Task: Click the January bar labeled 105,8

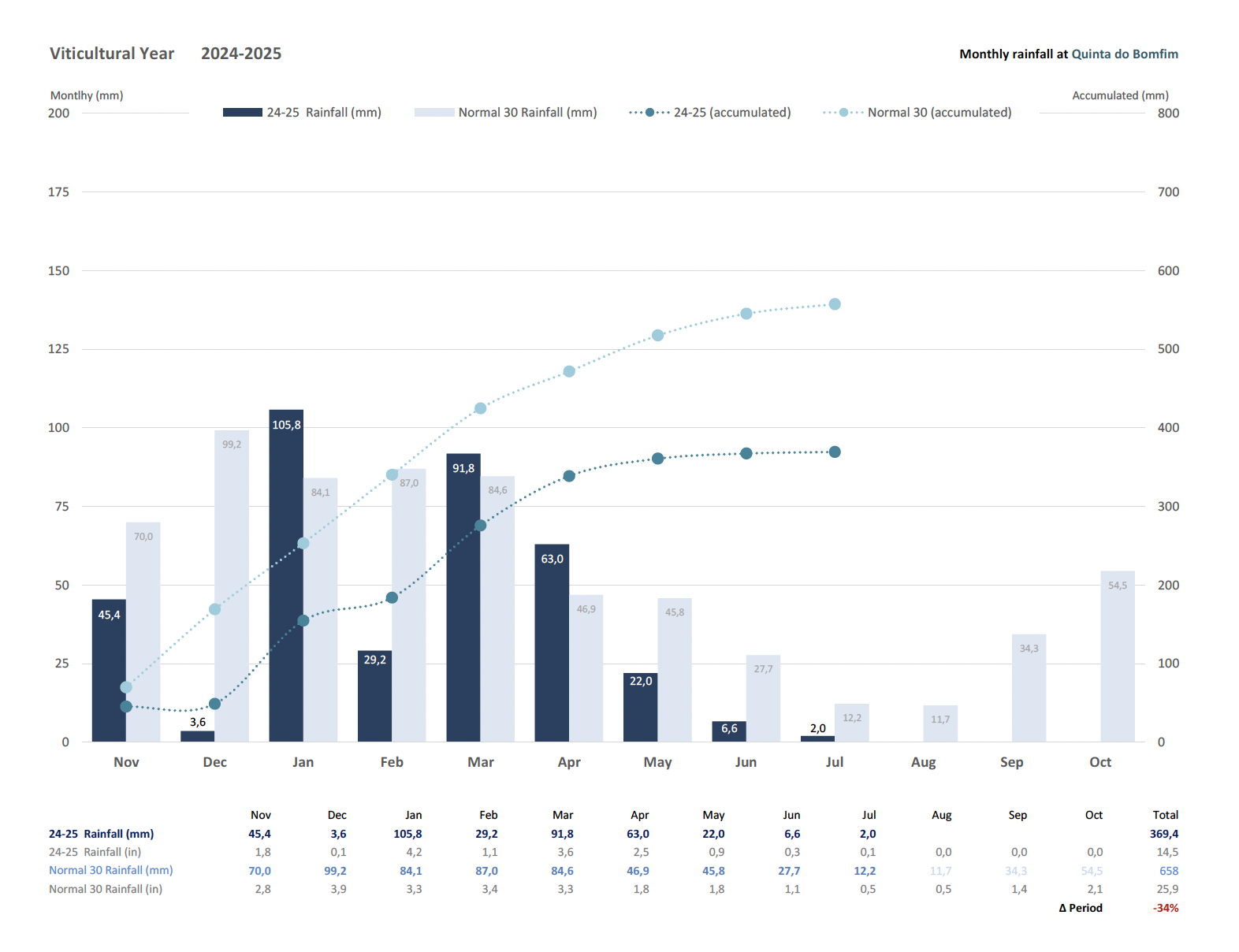Action: point(286,575)
